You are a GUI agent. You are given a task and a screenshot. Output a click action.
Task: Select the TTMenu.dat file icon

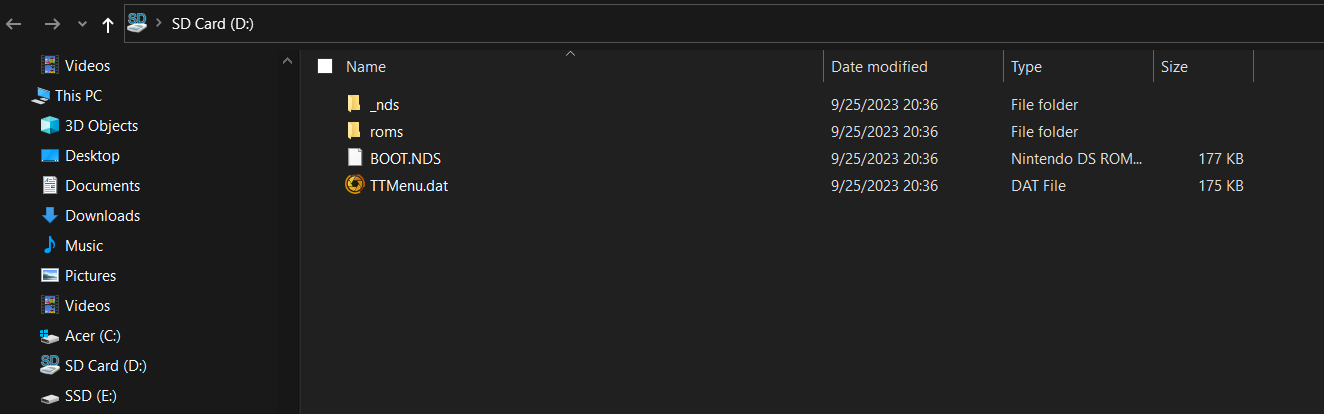pyautogui.click(x=354, y=185)
